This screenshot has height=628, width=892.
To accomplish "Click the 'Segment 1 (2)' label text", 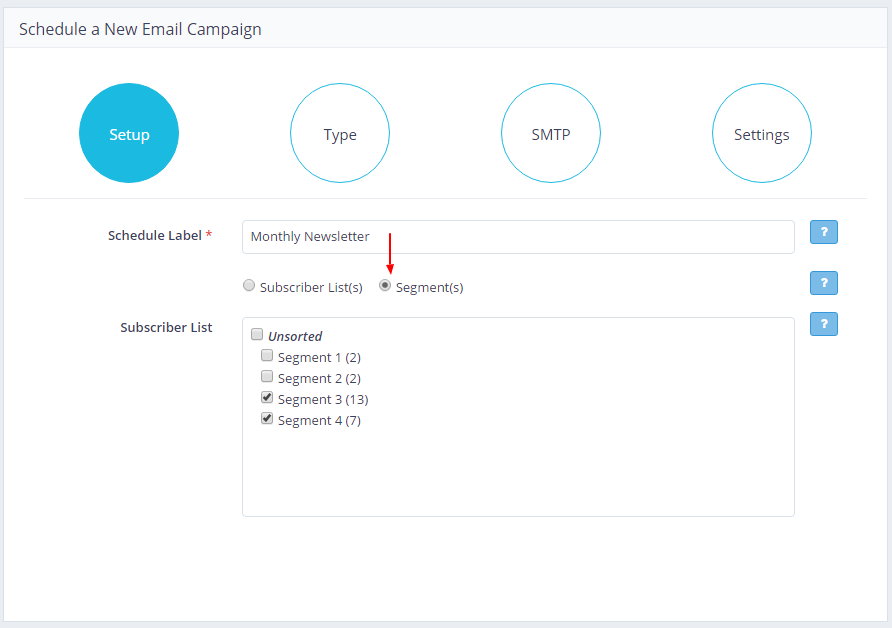I will click(319, 358).
